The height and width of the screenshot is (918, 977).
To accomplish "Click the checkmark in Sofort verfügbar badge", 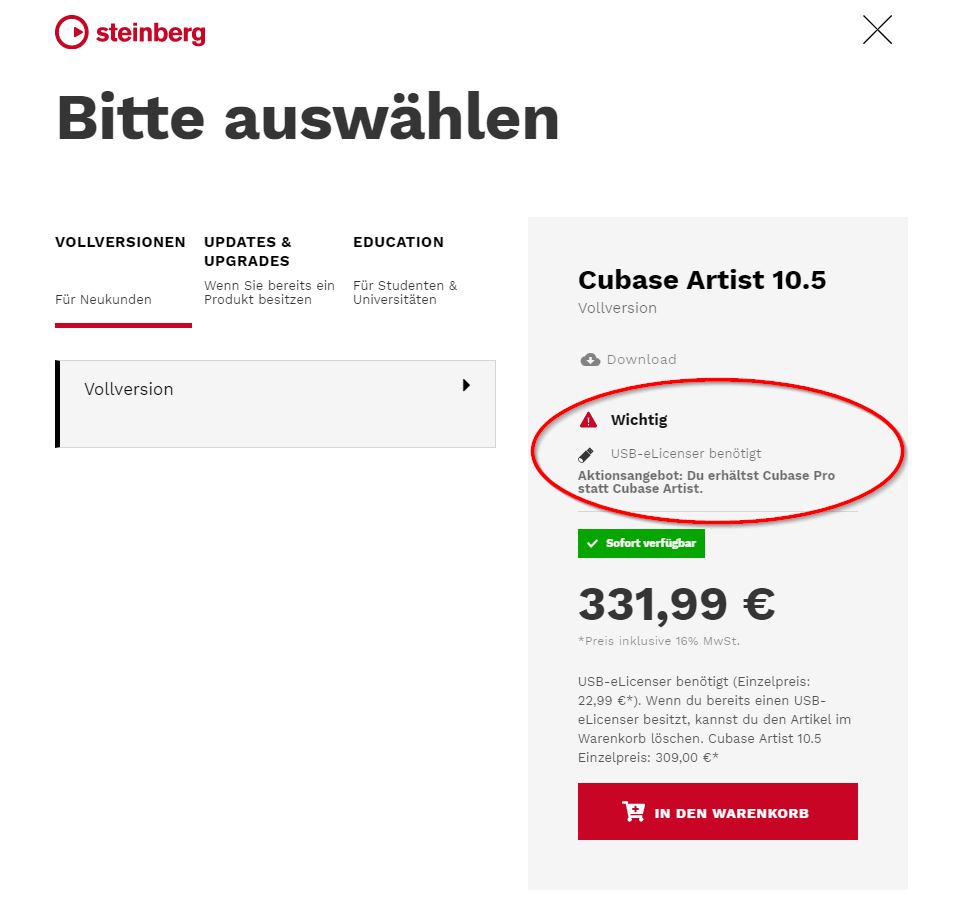I will pyautogui.click(x=592, y=543).
